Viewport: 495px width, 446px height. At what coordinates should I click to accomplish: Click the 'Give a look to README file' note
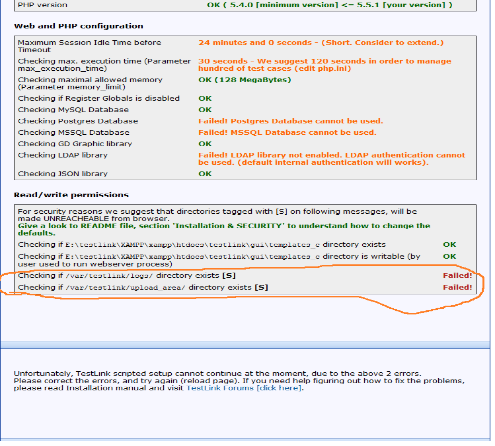(224, 229)
